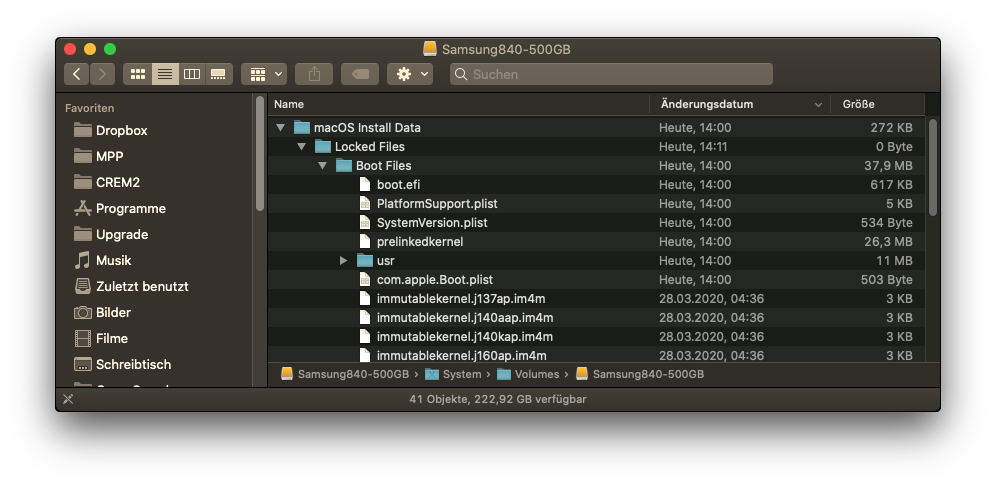This screenshot has width=996, height=485.
Task: Go forward with the right chevron button
Action: [102, 74]
